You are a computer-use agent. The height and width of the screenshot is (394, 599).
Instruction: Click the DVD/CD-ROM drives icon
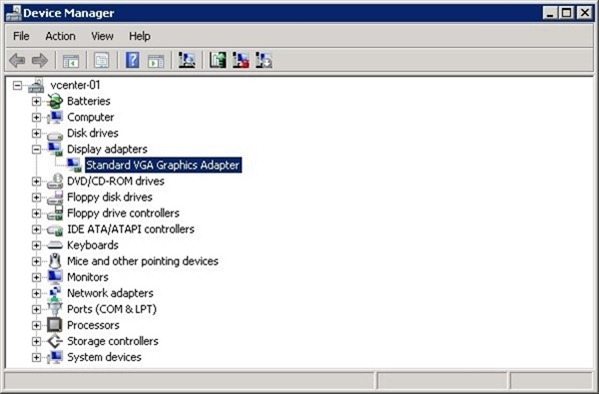click(55, 181)
